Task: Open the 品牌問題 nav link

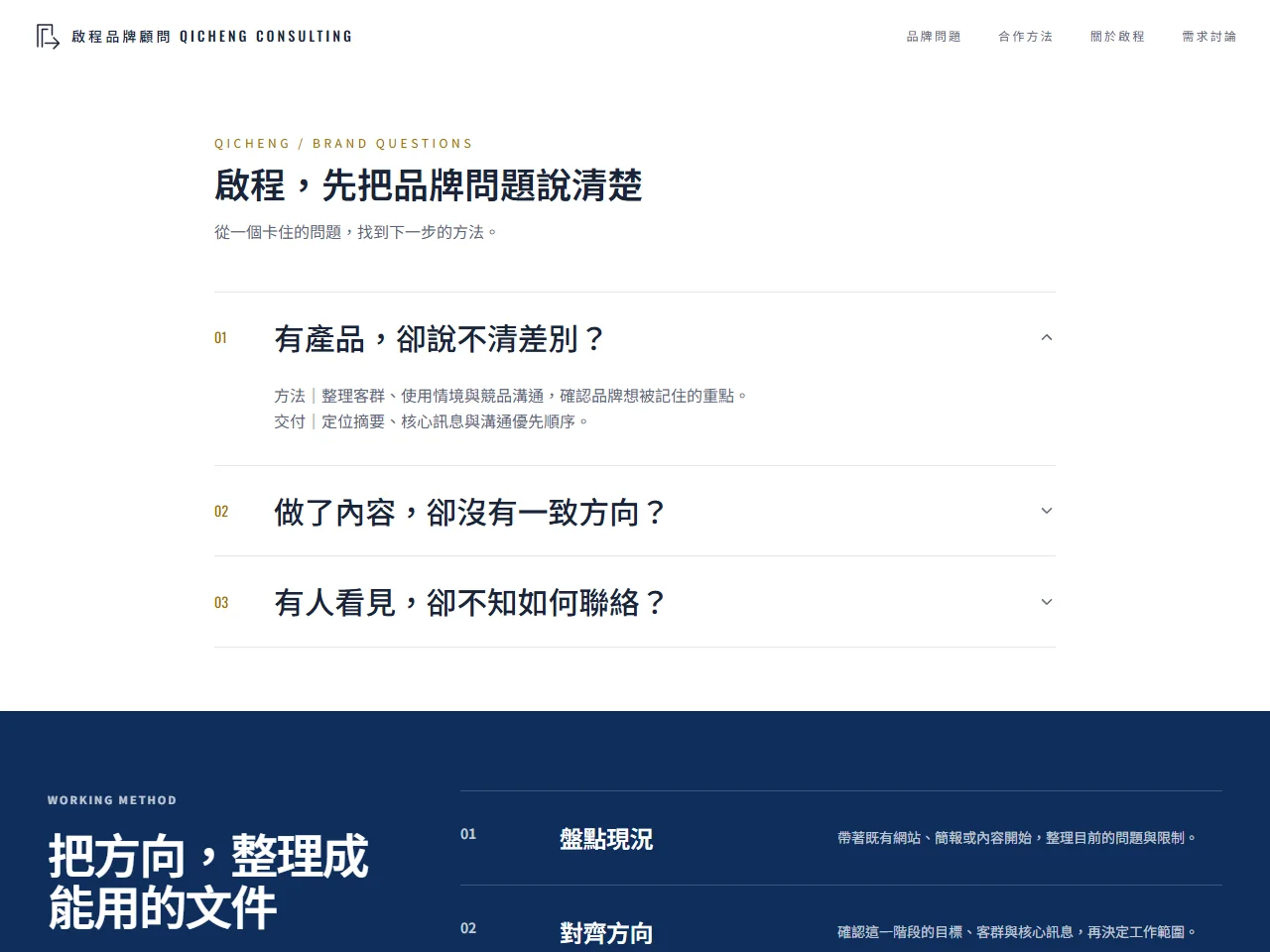Action: pos(934,37)
